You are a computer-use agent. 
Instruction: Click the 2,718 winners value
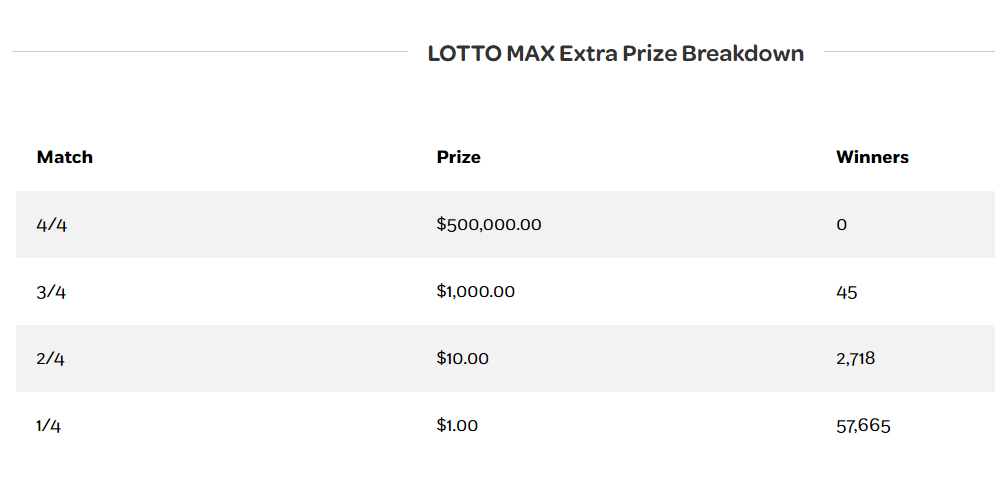(856, 358)
